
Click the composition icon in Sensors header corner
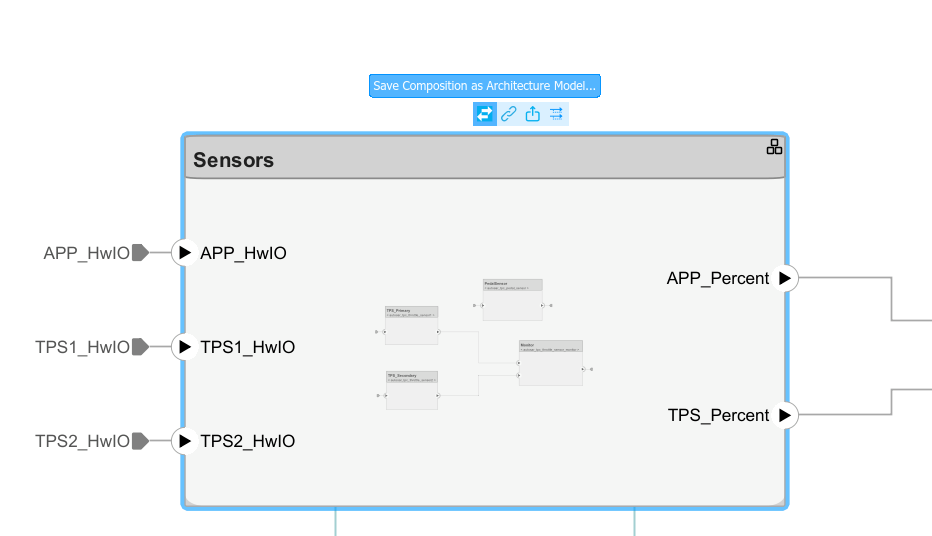pos(774,147)
